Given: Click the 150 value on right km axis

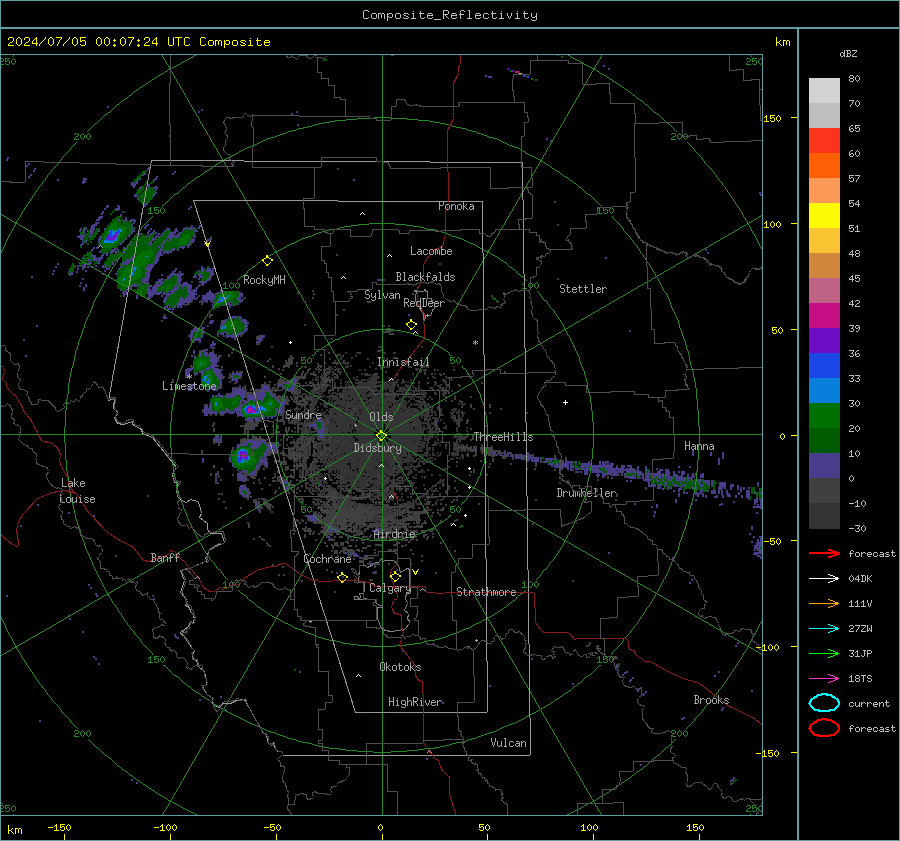Looking at the screenshot, I should click(772, 118).
